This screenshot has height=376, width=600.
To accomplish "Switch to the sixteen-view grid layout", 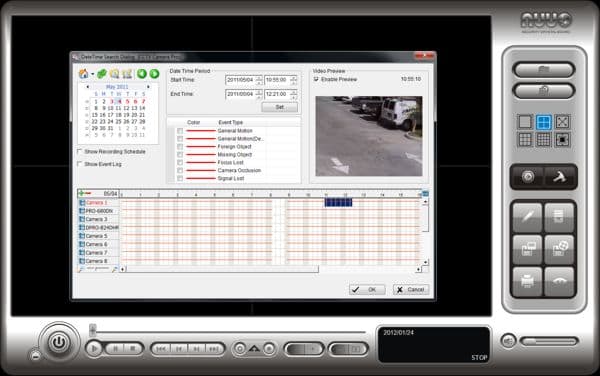I will (x=543, y=140).
